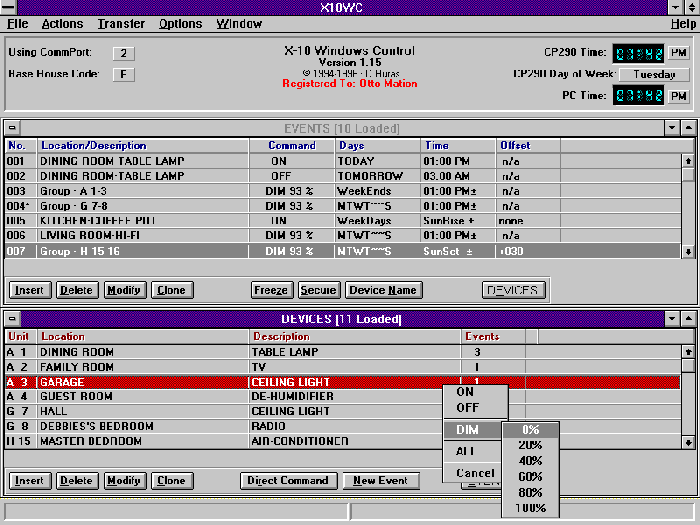Select DIM in the device popup menu

click(x=473, y=429)
